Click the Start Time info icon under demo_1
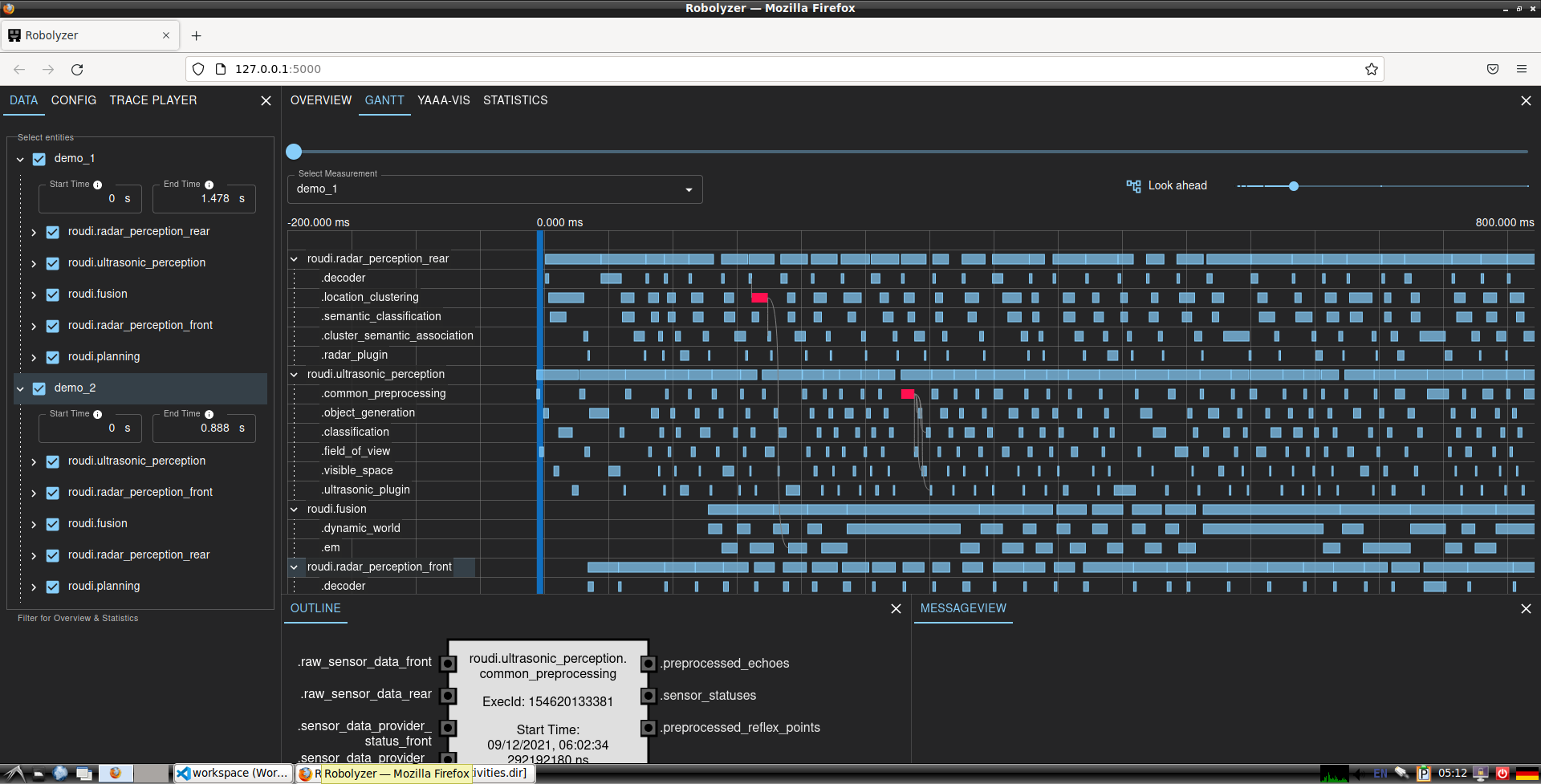 tap(98, 185)
